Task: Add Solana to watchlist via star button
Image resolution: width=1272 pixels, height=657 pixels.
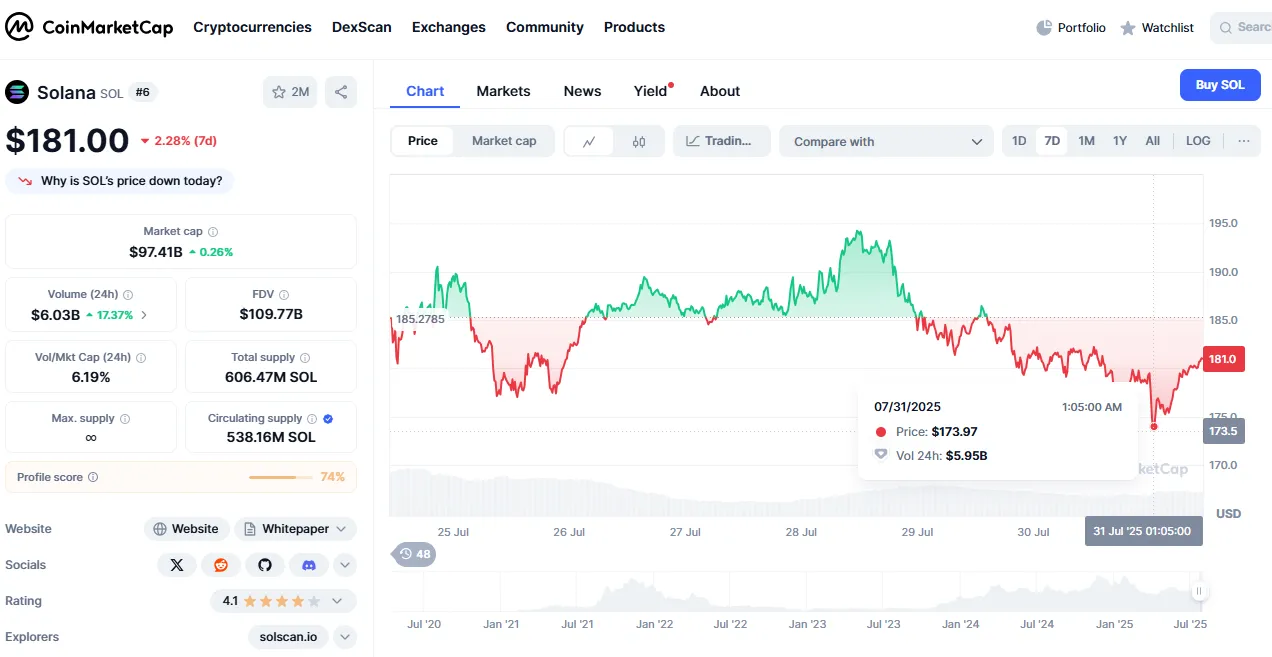Action: coord(289,93)
